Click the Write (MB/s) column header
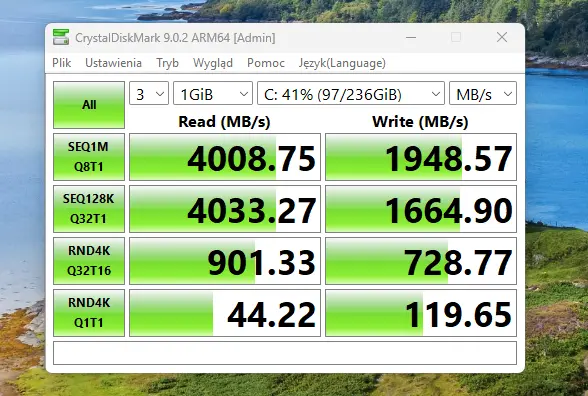588x396 pixels. (x=420, y=122)
